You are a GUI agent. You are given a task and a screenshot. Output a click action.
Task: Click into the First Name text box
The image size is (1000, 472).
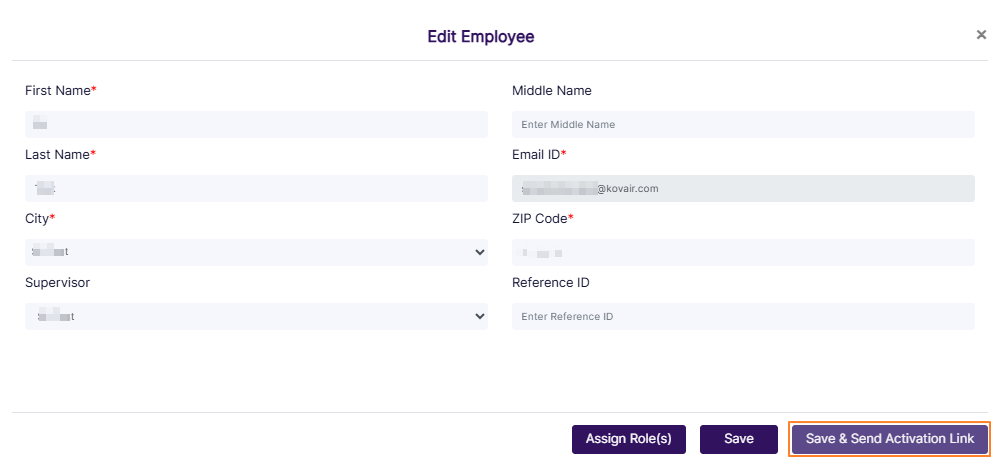(x=256, y=124)
